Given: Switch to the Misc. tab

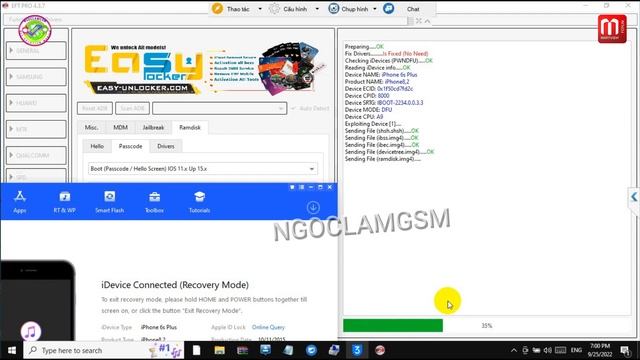Looking at the screenshot, I should click(91, 127).
